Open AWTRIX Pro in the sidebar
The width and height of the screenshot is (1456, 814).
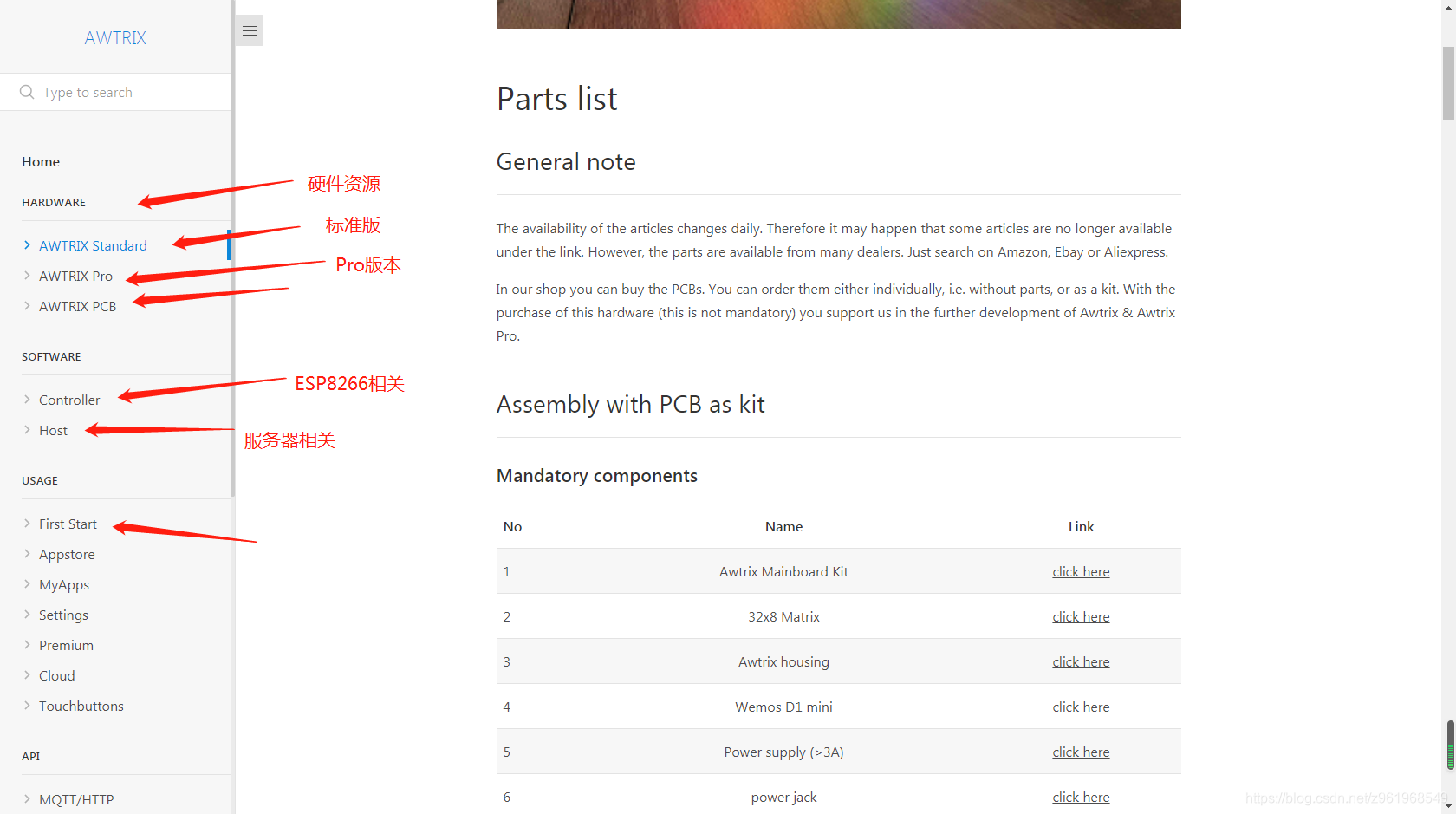[x=75, y=276]
